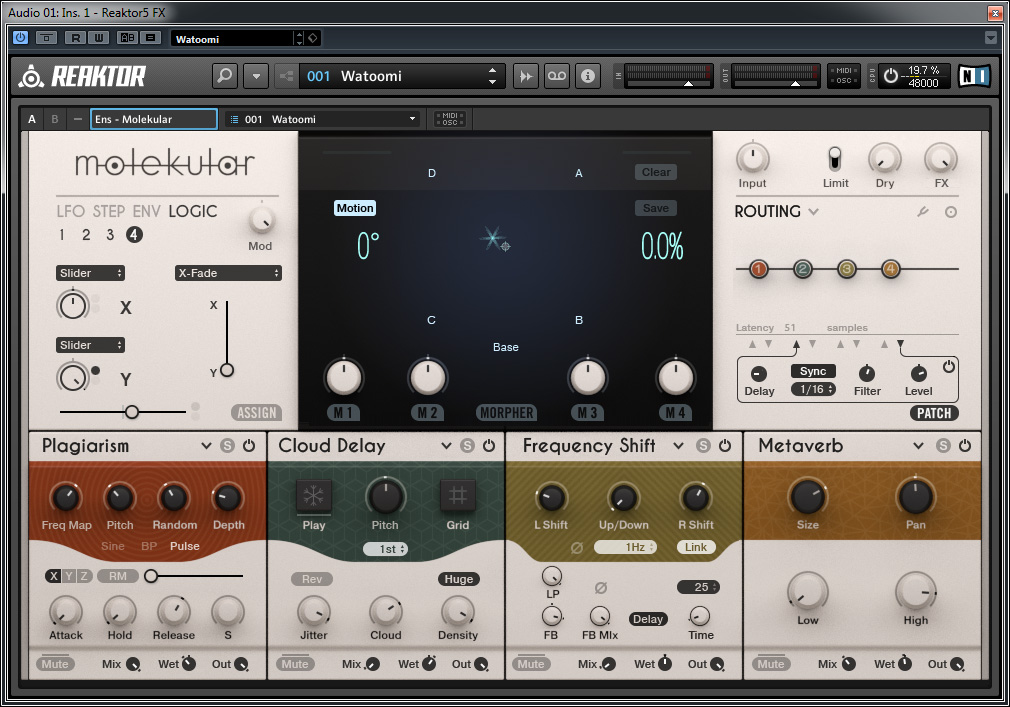The height and width of the screenshot is (707, 1010).
Task: Click the Cloud Delay Grid icon
Action: pos(458,497)
